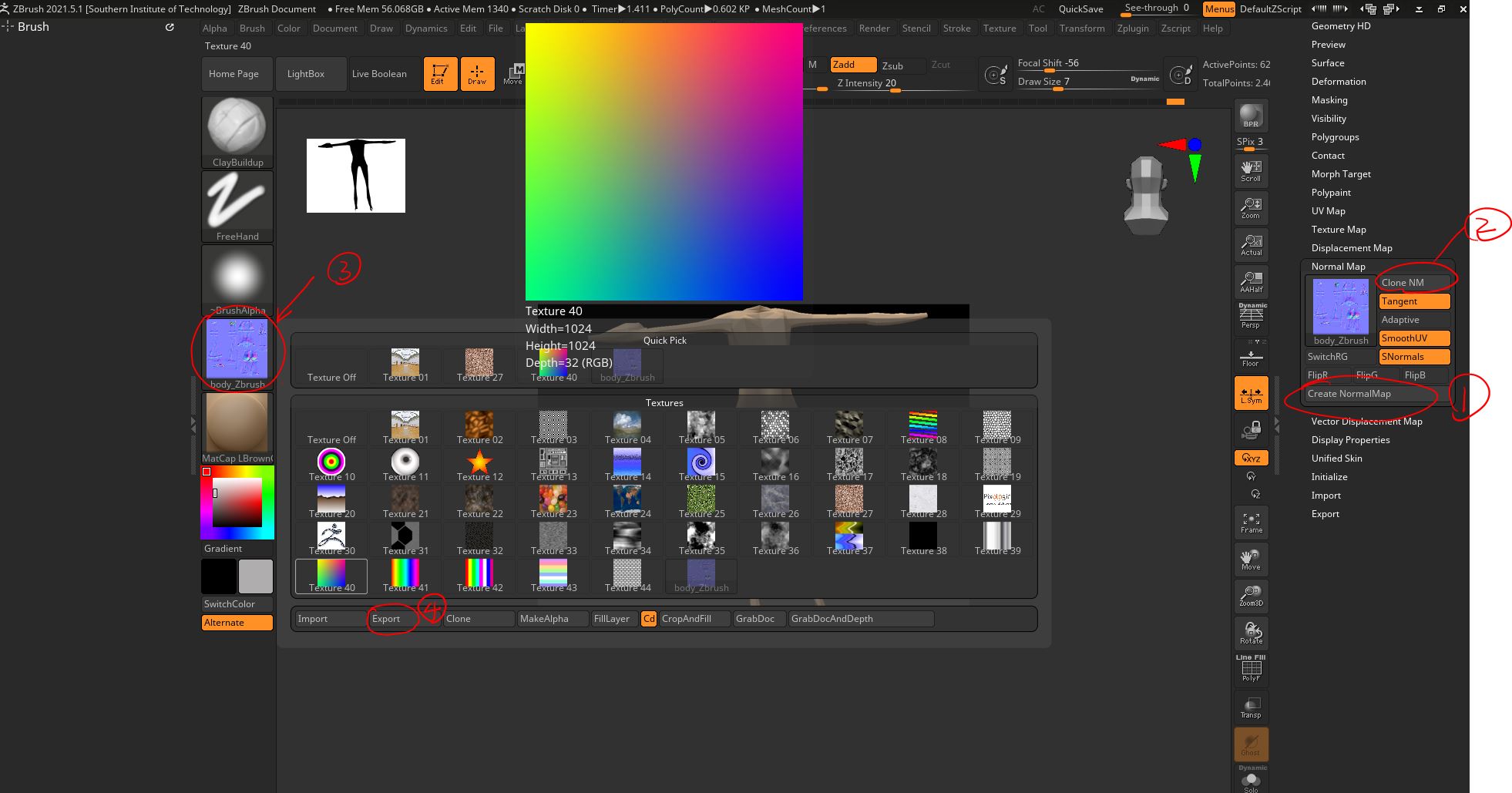Activate the Frame tool on the right shelf
Image resolution: width=1512 pixels, height=793 pixels.
point(1250,521)
